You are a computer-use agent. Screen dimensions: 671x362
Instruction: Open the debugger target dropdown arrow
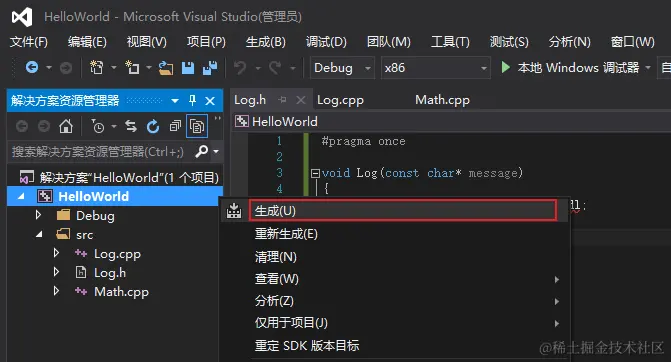[647, 68]
